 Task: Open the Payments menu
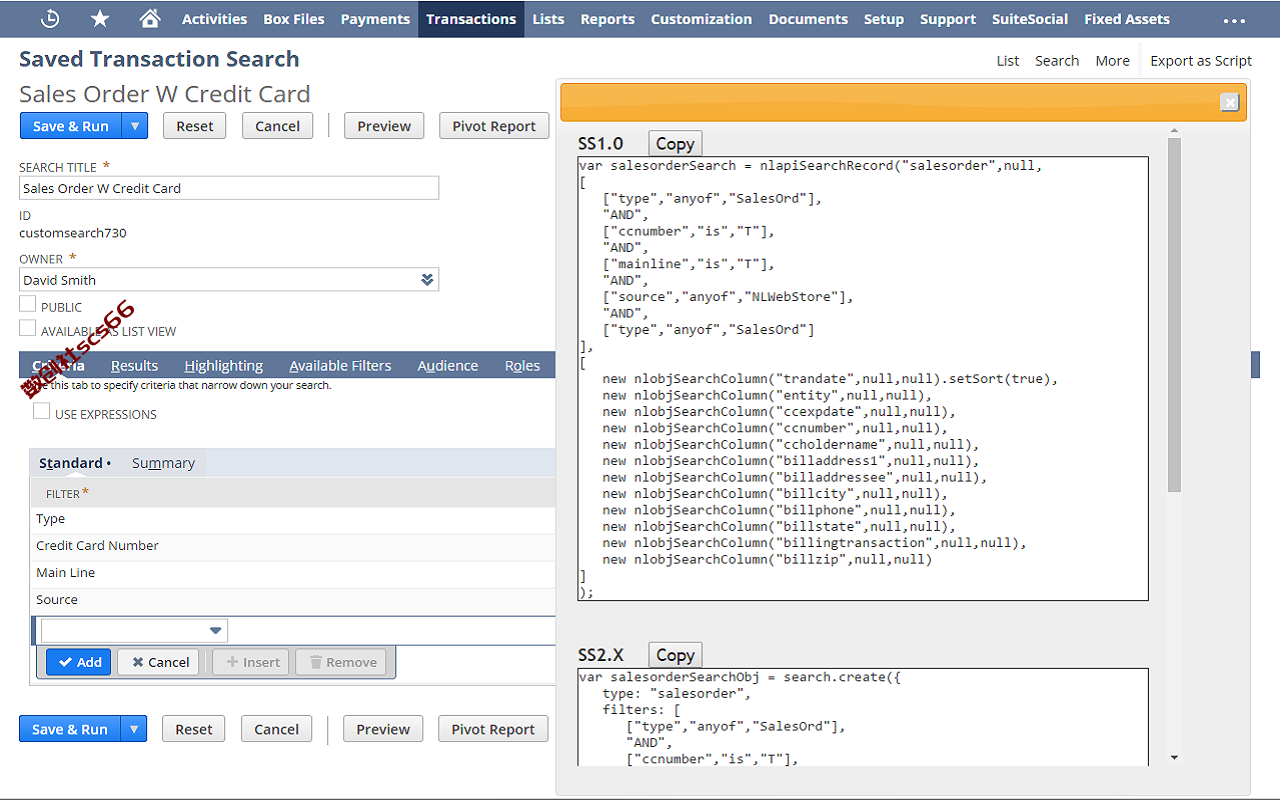coord(375,19)
